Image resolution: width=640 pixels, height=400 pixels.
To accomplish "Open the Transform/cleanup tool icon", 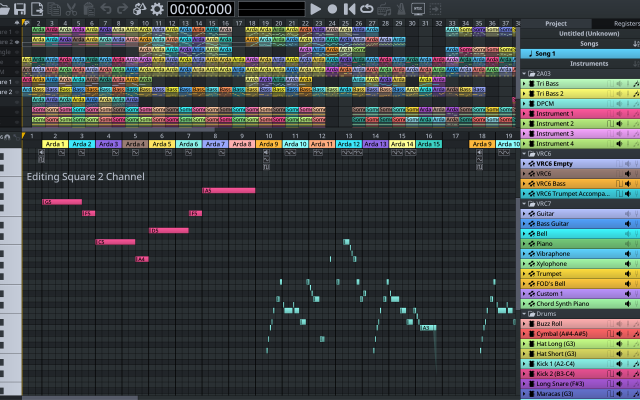I will (x=140, y=9).
